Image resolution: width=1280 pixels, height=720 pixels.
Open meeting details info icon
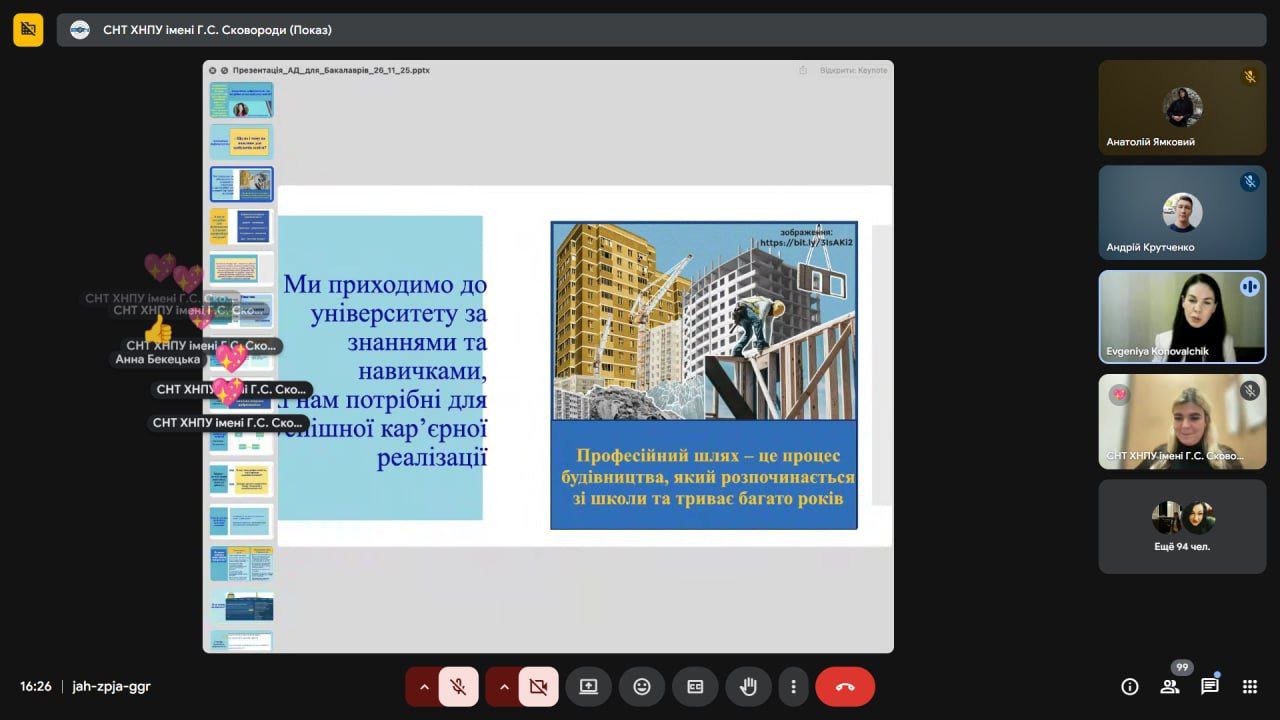pos(1130,686)
